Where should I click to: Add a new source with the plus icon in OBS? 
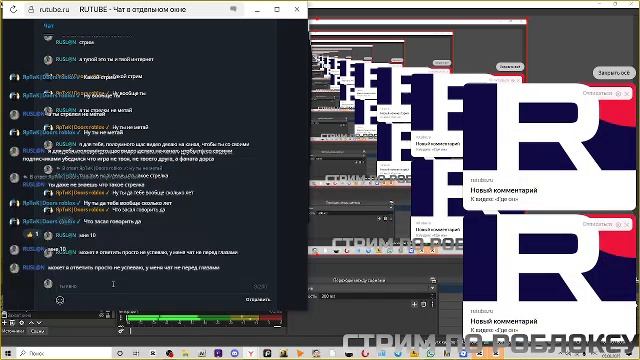pos(4,322)
